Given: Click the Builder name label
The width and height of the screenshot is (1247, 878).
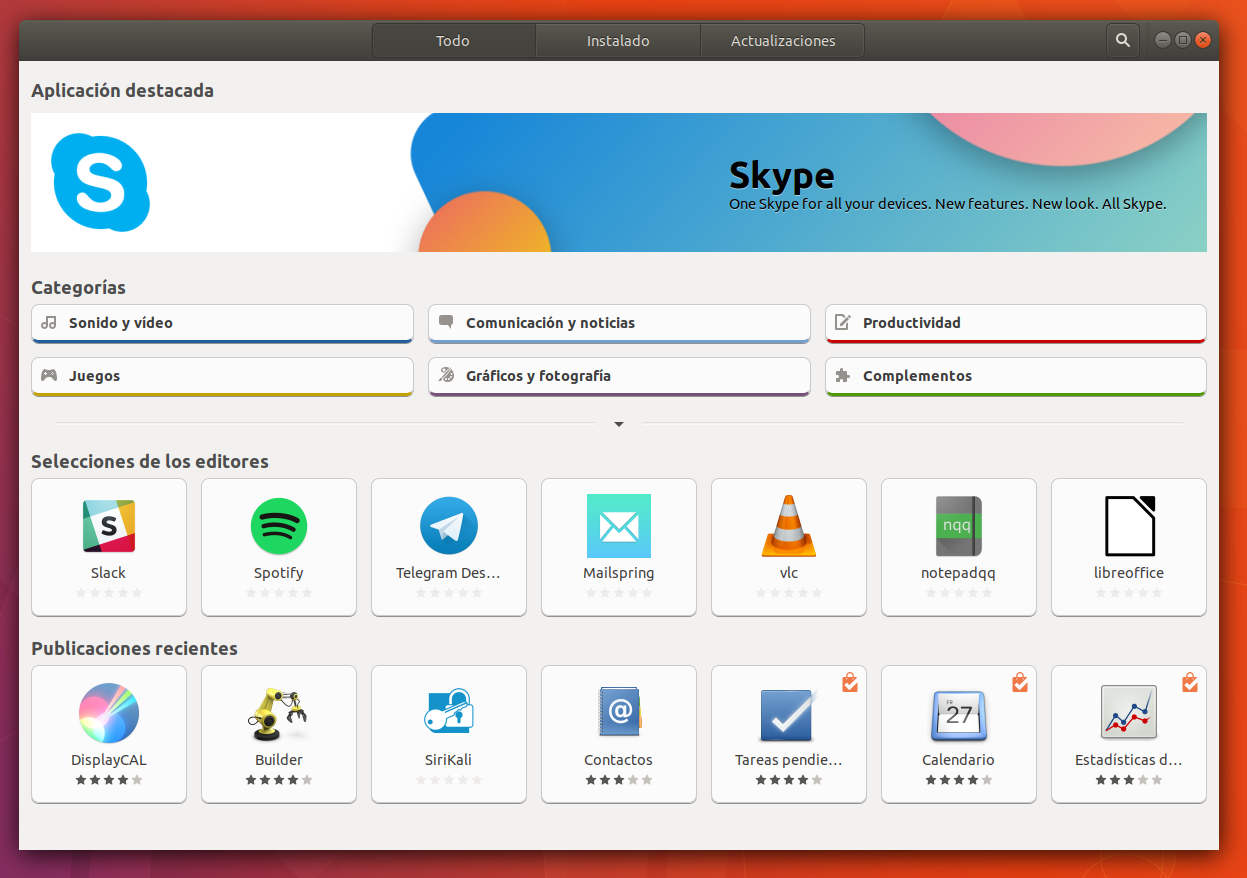Looking at the screenshot, I should [279, 760].
